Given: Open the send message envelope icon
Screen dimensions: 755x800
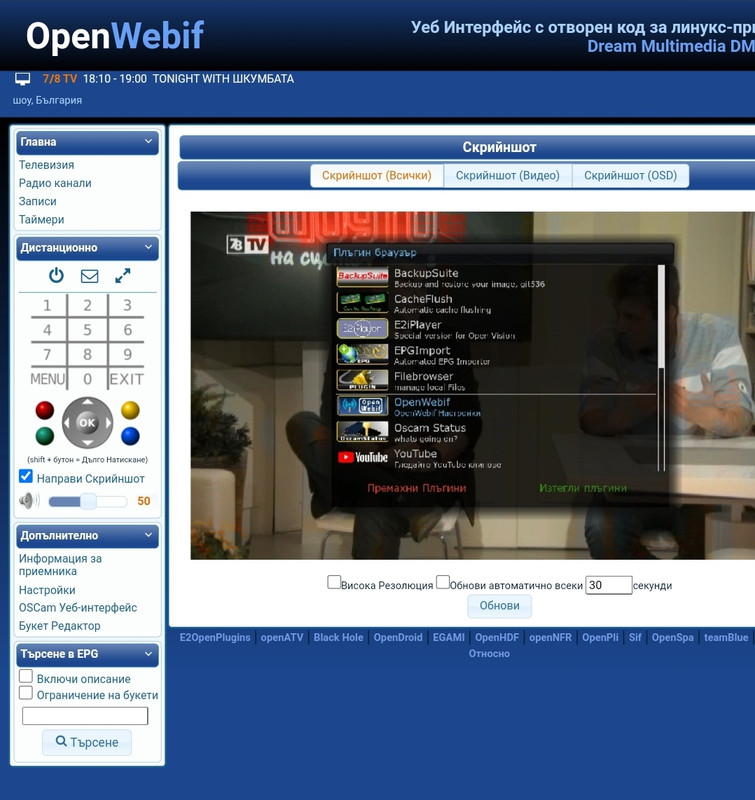Looking at the screenshot, I should point(90,276).
